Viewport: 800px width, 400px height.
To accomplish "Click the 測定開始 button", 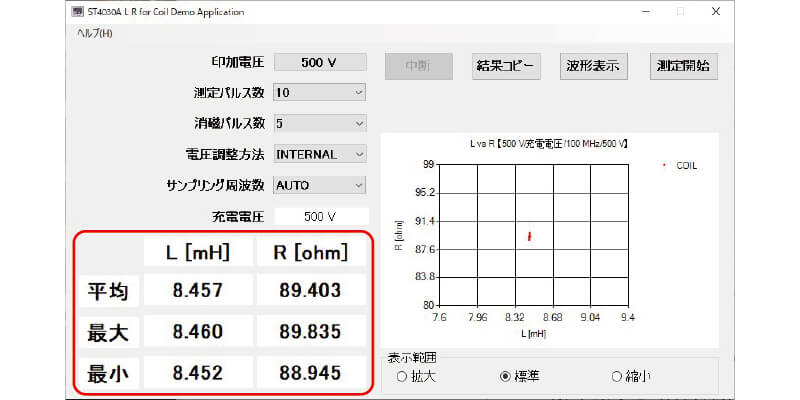I will click(684, 66).
